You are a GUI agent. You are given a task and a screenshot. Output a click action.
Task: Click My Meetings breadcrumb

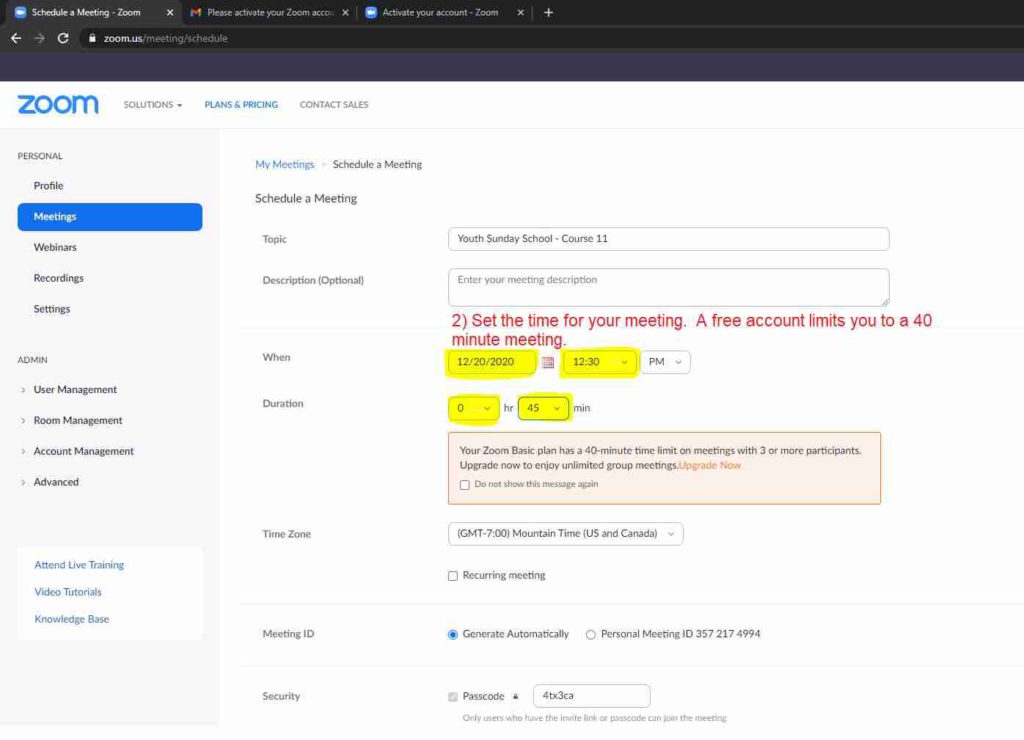[285, 165]
